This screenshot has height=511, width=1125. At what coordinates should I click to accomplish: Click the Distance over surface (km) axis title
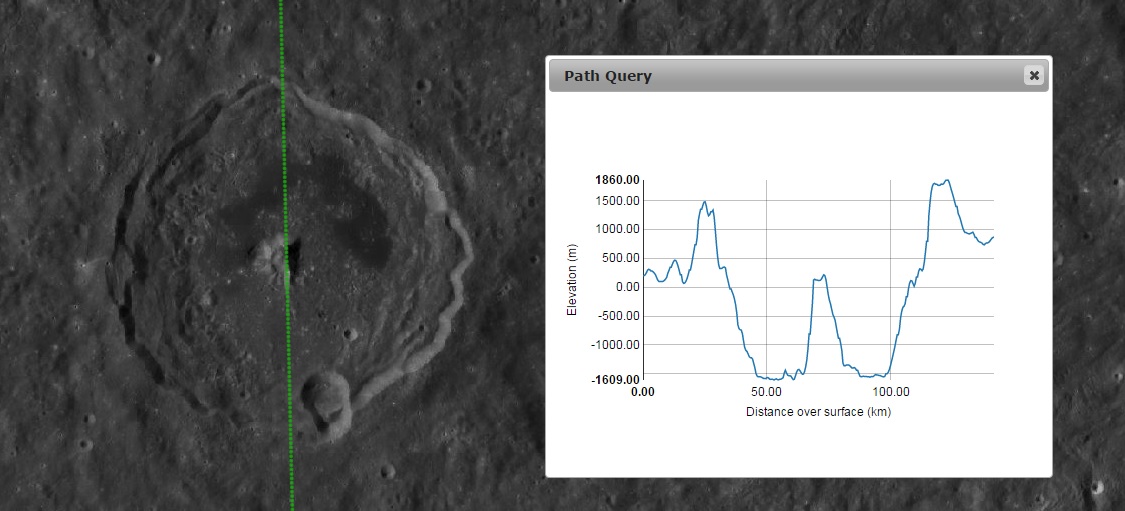[x=818, y=412]
